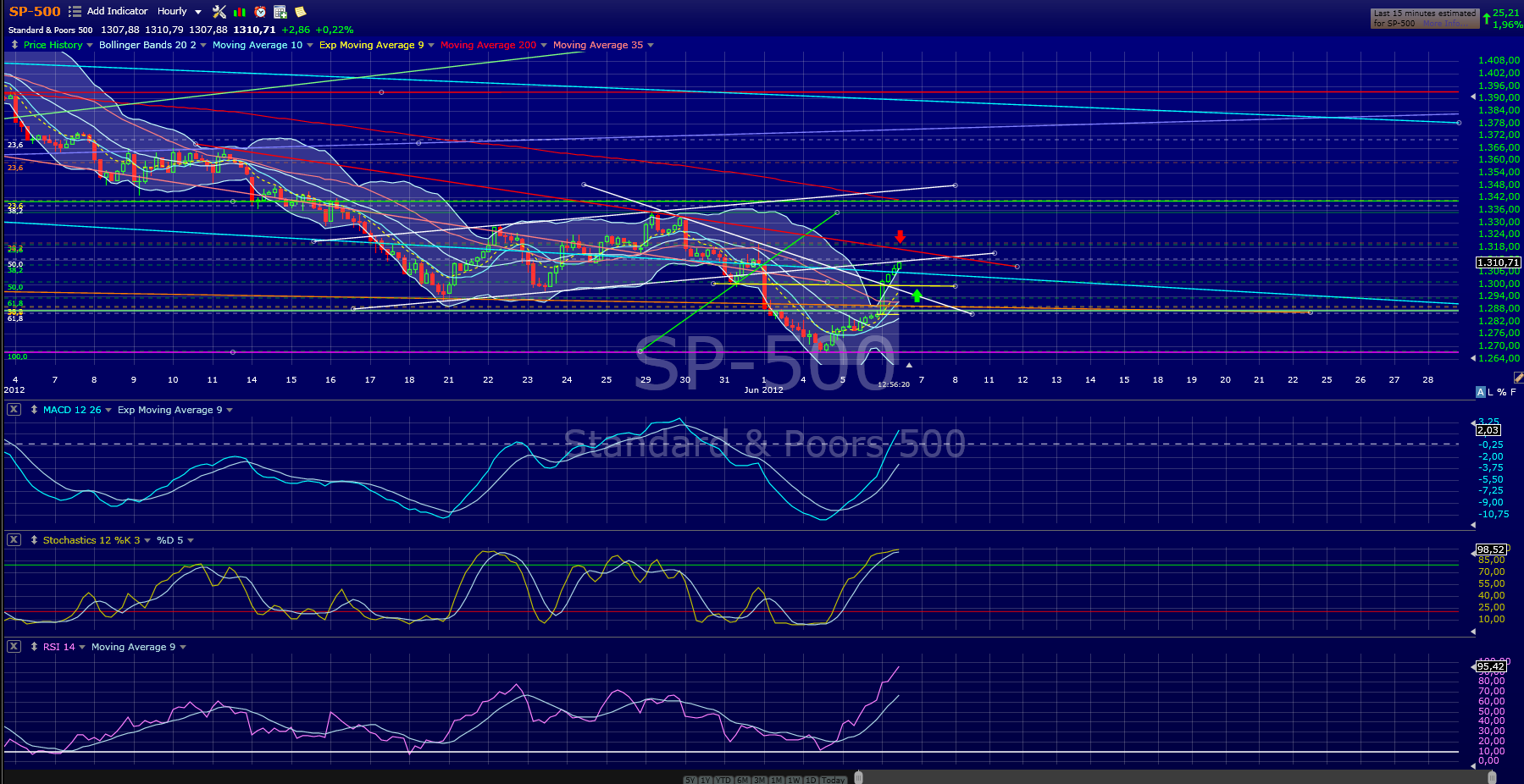Click the Add Indicator button
1524x784 pixels.
click(x=117, y=11)
